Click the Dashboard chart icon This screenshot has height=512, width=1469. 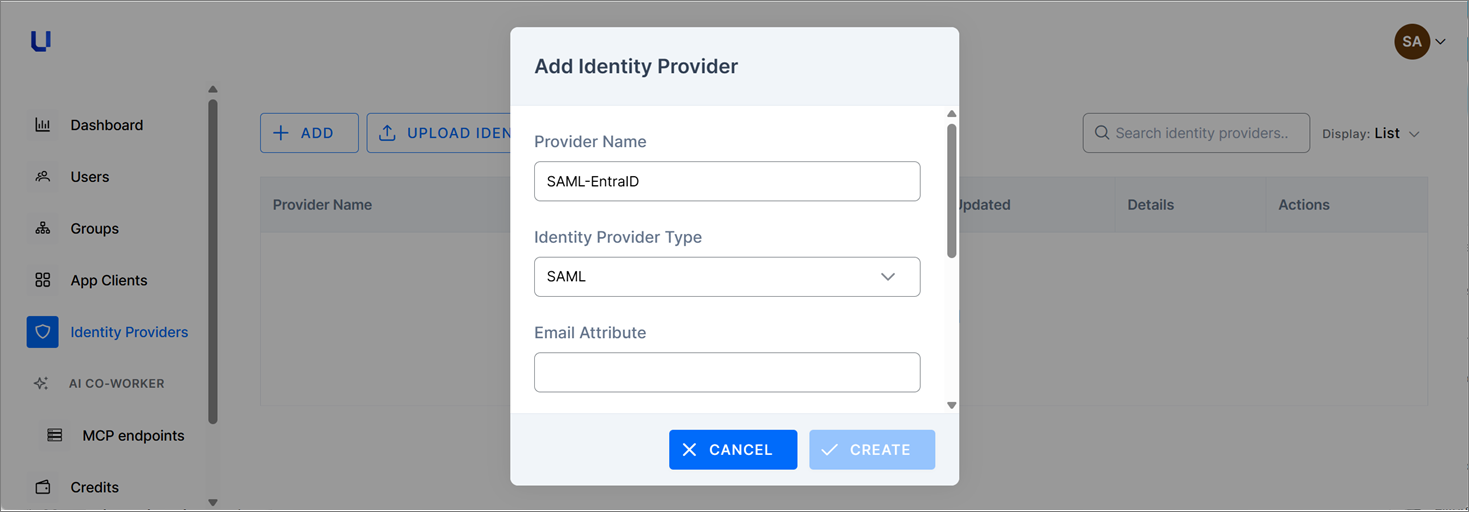pos(42,125)
